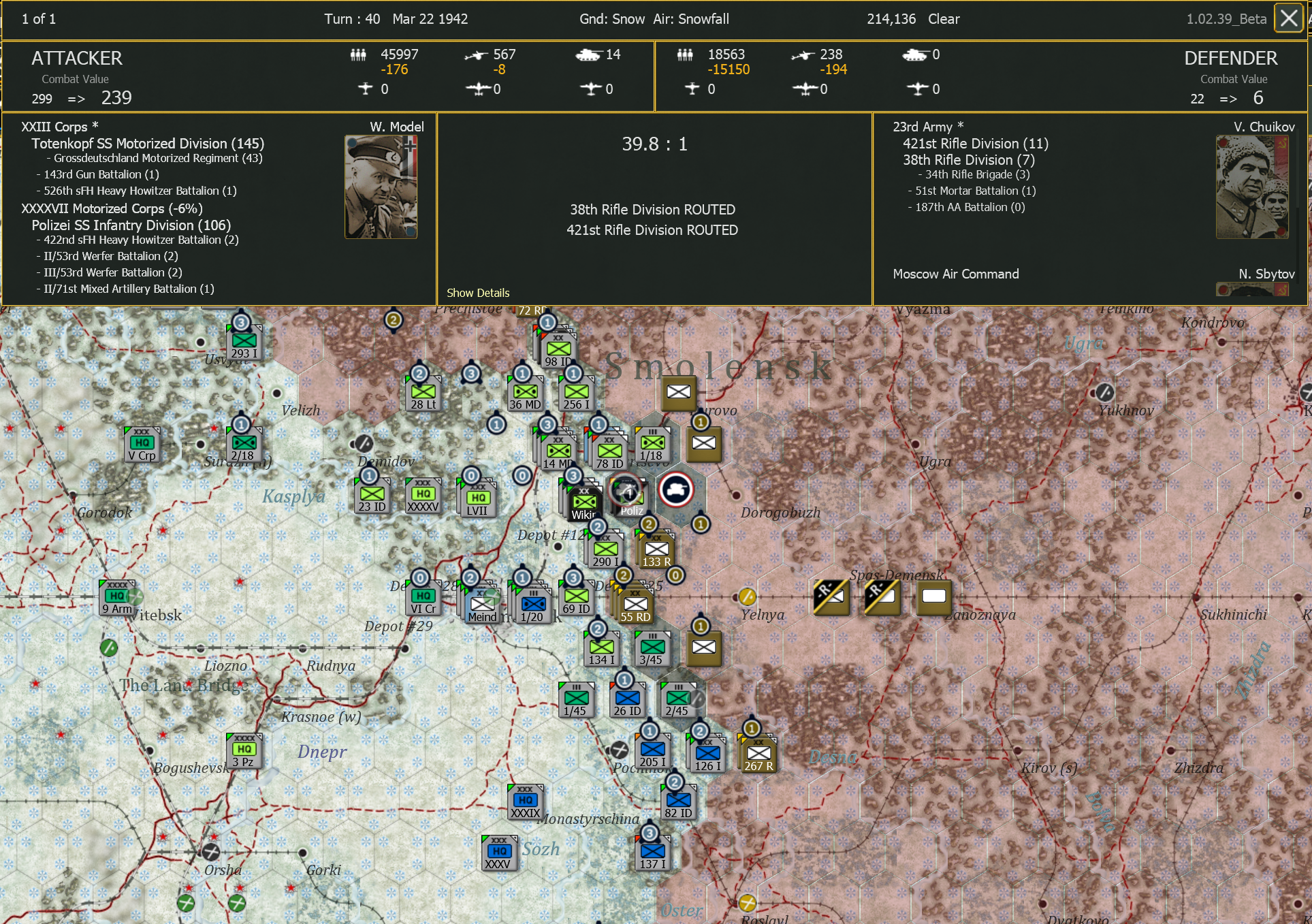Select the 69 ID unit counter

tap(577, 598)
